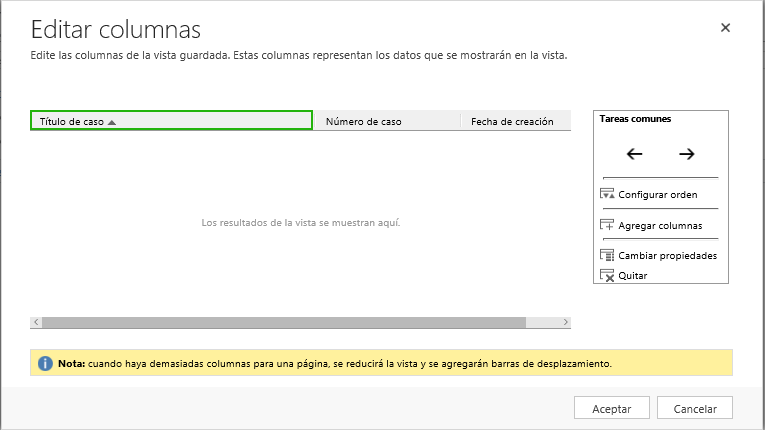Click the Quitar link text
The width and height of the screenshot is (765, 430).
click(x=633, y=276)
